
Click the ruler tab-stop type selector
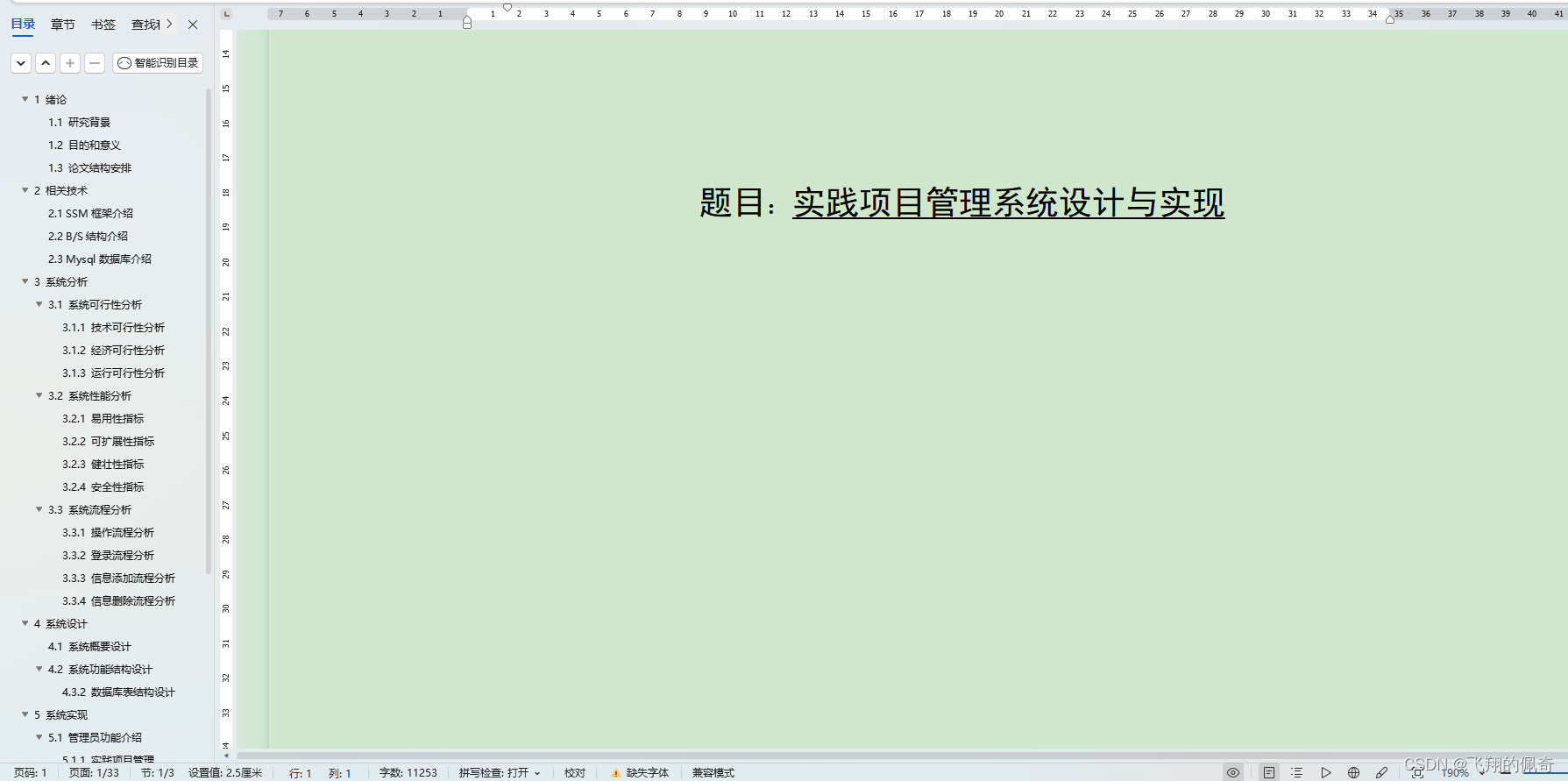227,14
